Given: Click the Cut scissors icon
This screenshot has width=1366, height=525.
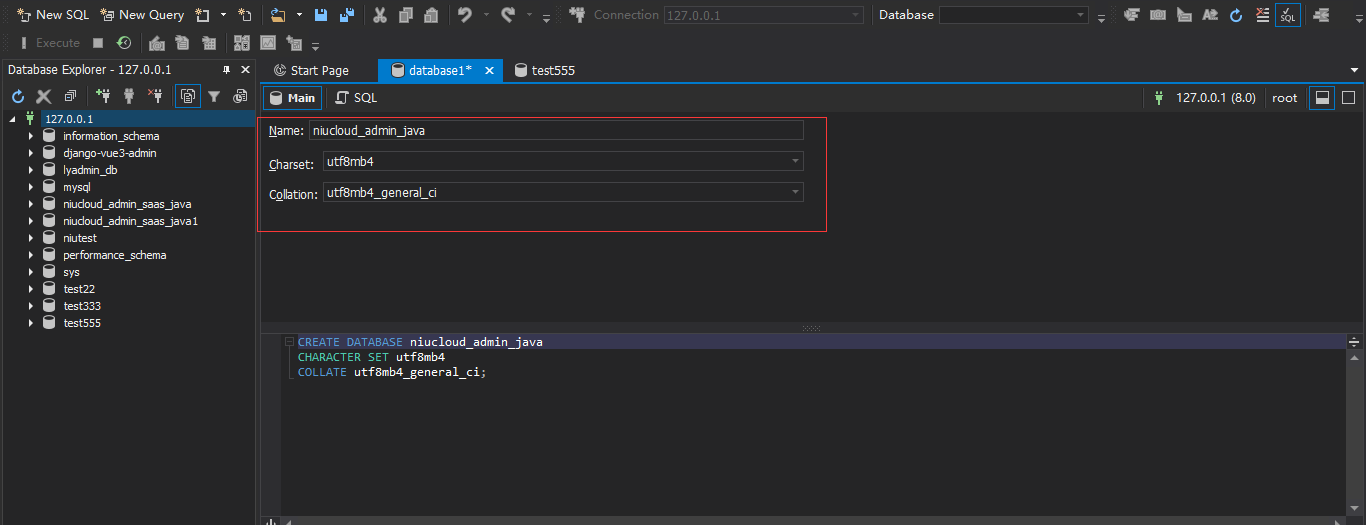Looking at the screenshot, I should click(380, 15).
